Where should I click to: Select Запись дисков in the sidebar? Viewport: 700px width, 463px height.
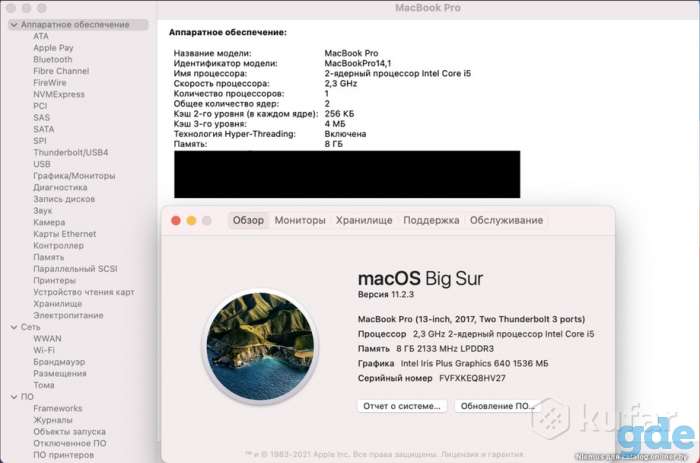pyautogui.click(x=64, y=199)
